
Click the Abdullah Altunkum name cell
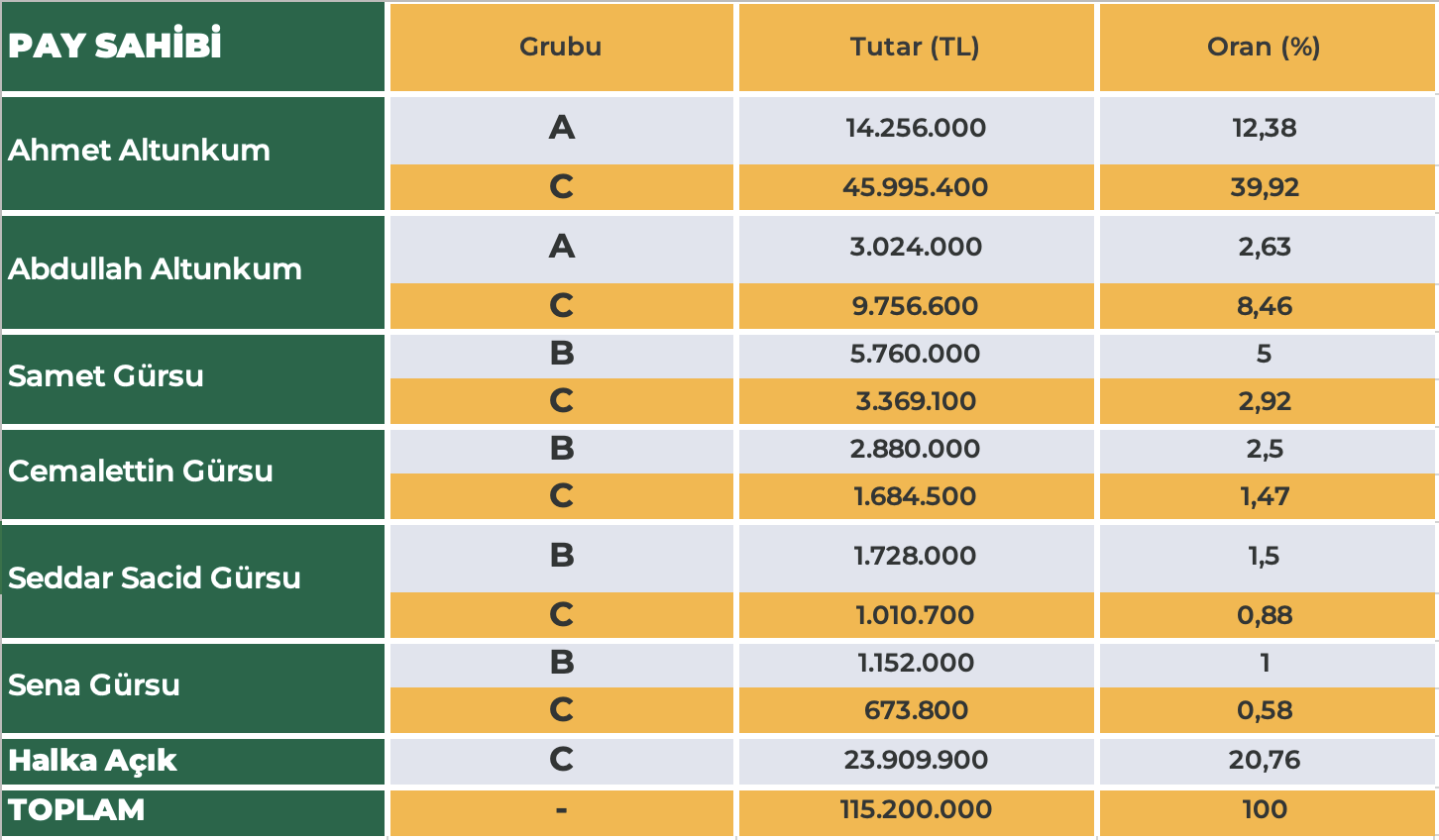[x=193, y=272]
